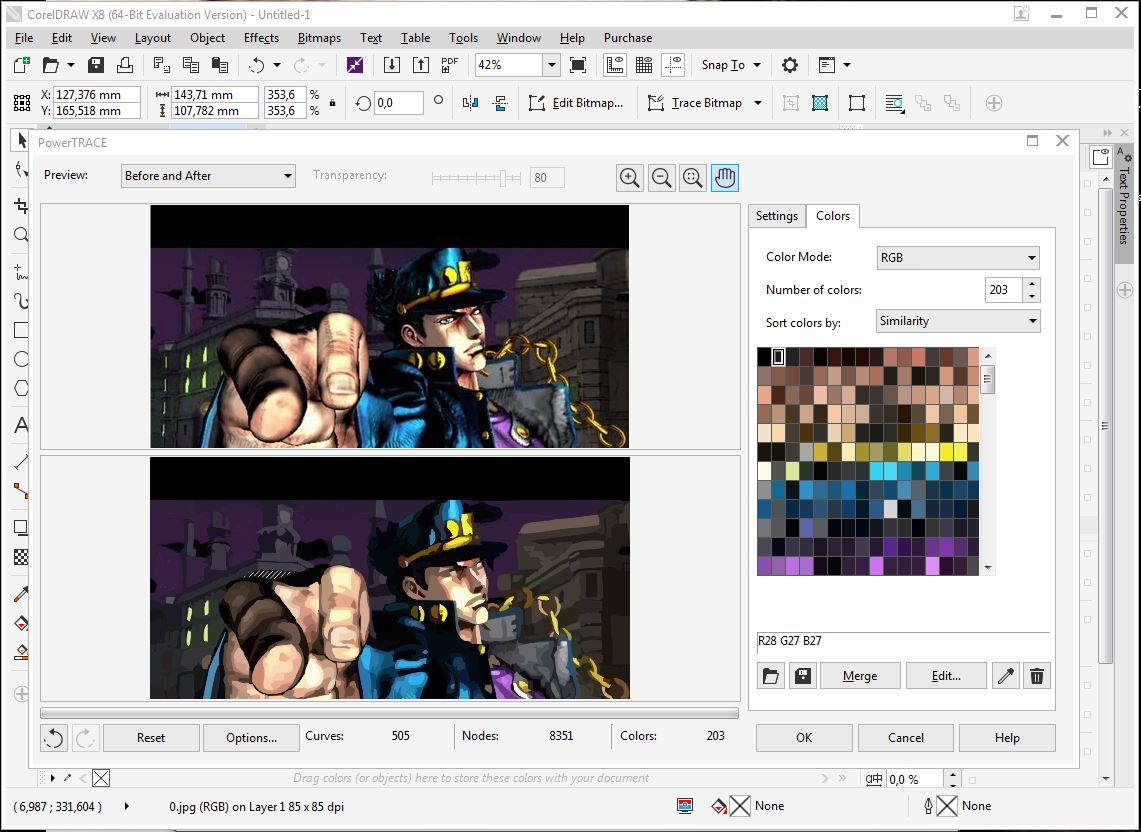Open the Effects menu
The width and height of the screenshot is (1141, 832).
pyautogui.click(x=261, y=38)
